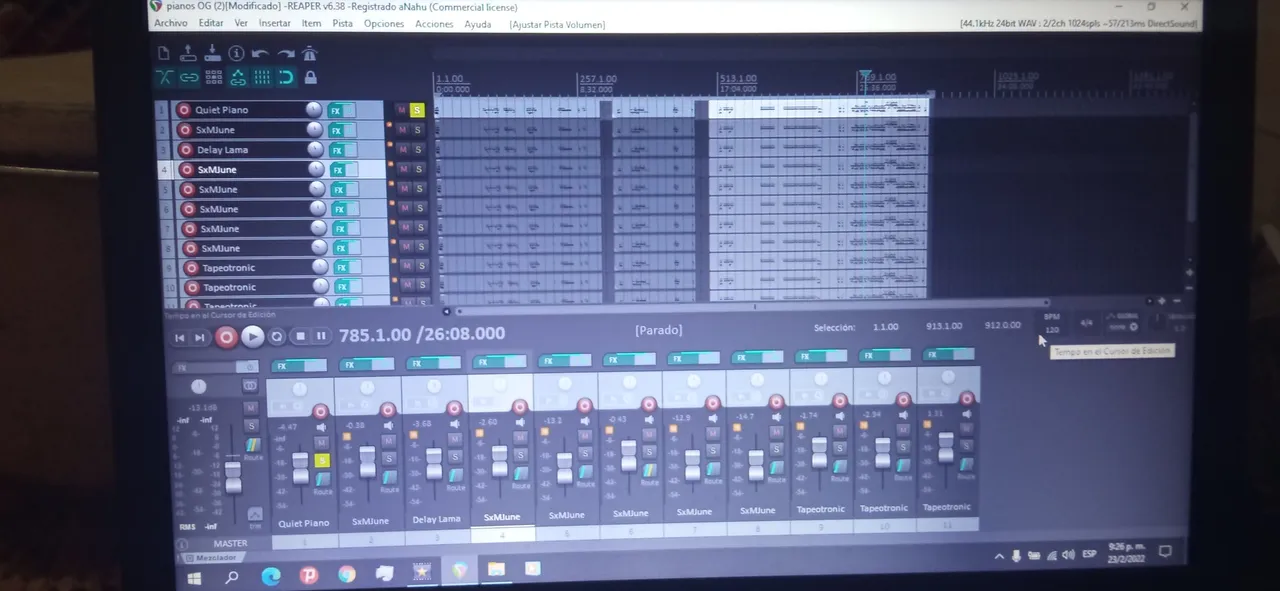This screenshot has width=1280, height=591.
Task: Arm record on Quiet Piano track
Action: click(184, 110)
